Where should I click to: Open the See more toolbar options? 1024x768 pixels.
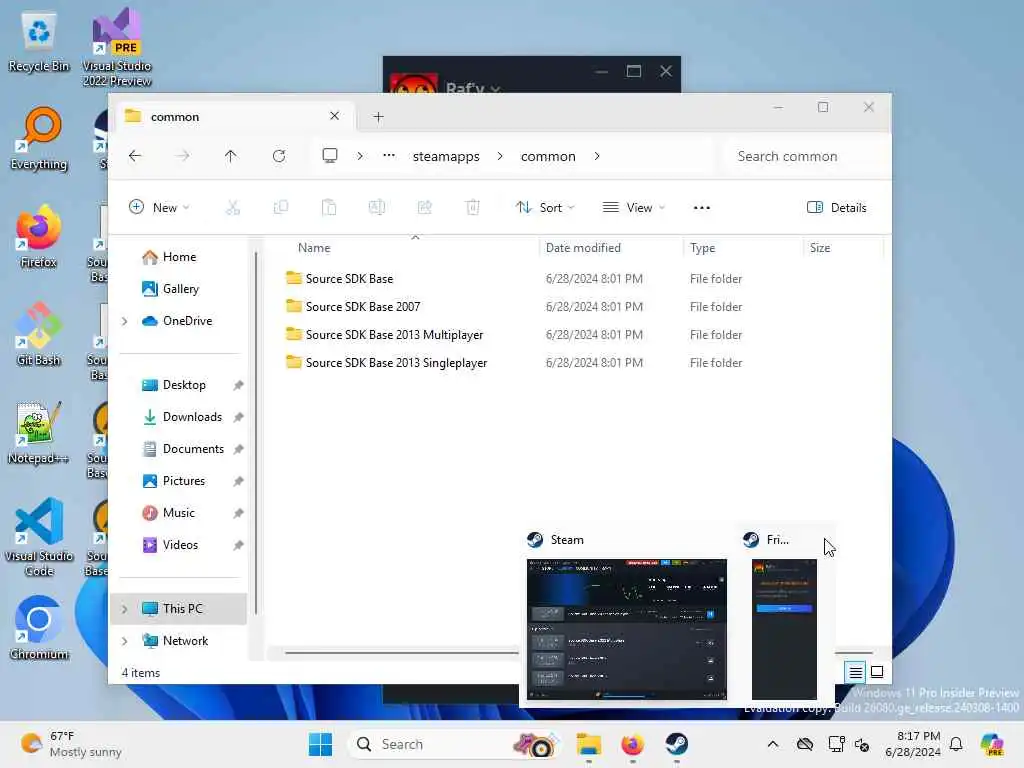(x=701, y=208)
